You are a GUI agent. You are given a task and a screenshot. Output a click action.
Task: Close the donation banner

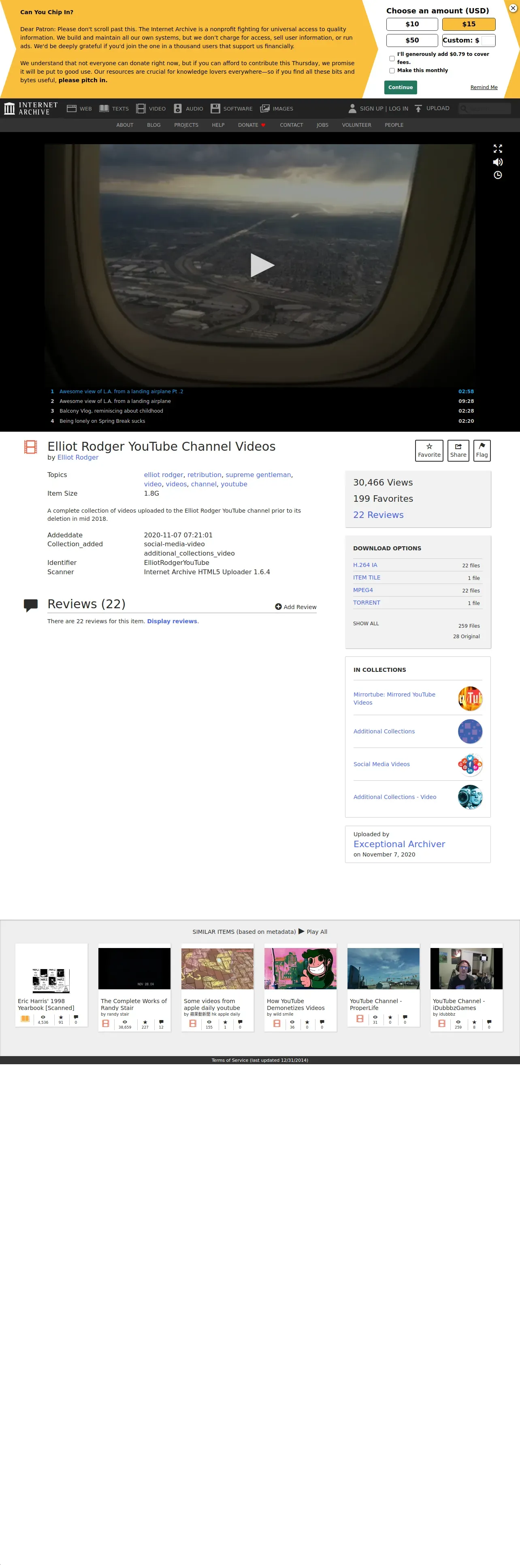coord(513,8)
